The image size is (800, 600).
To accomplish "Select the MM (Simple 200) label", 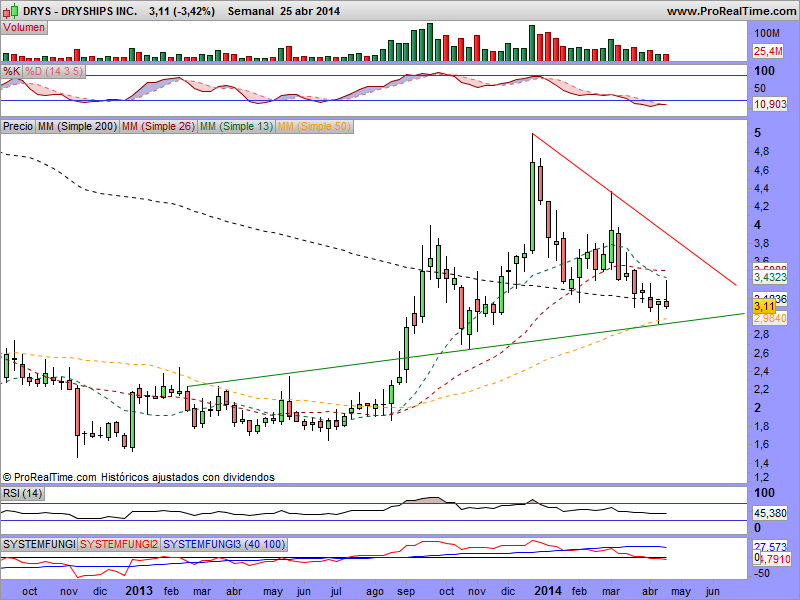I will pos(77,126).
